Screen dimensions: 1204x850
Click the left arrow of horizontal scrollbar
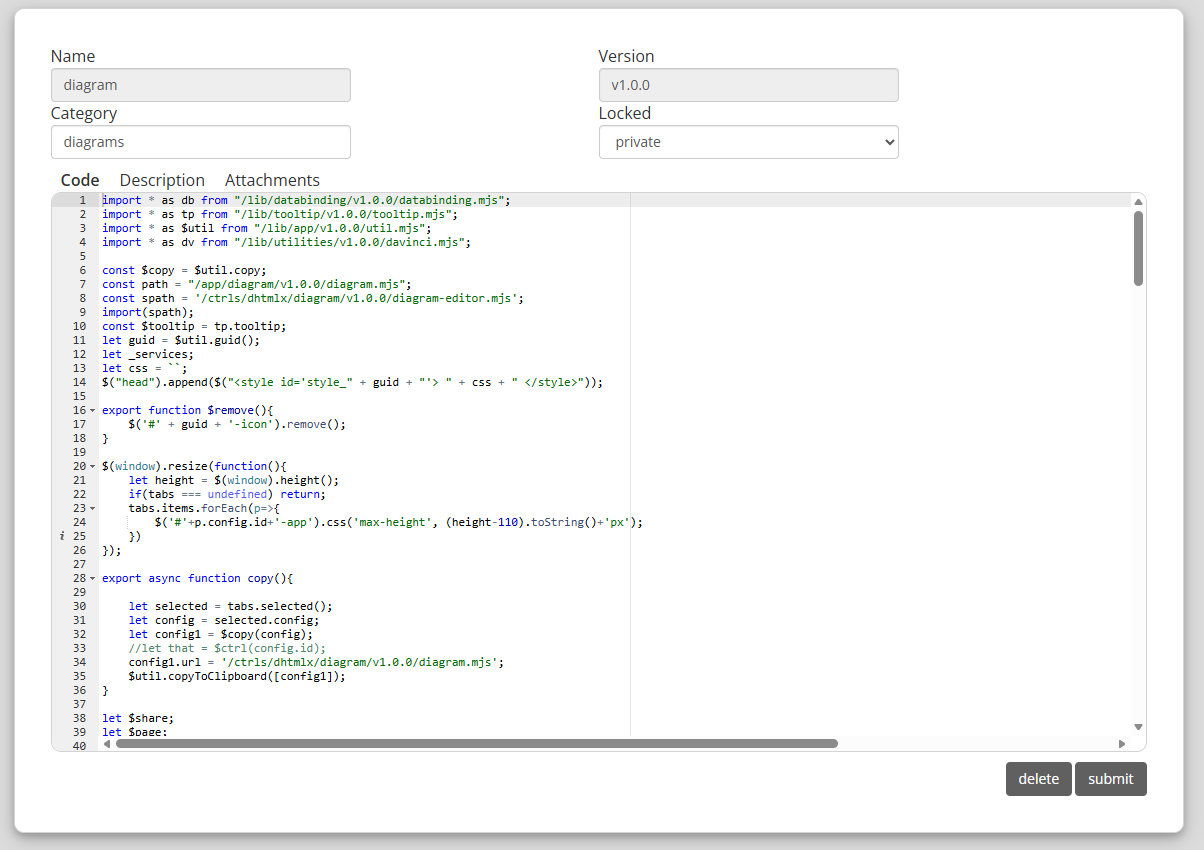107,744
